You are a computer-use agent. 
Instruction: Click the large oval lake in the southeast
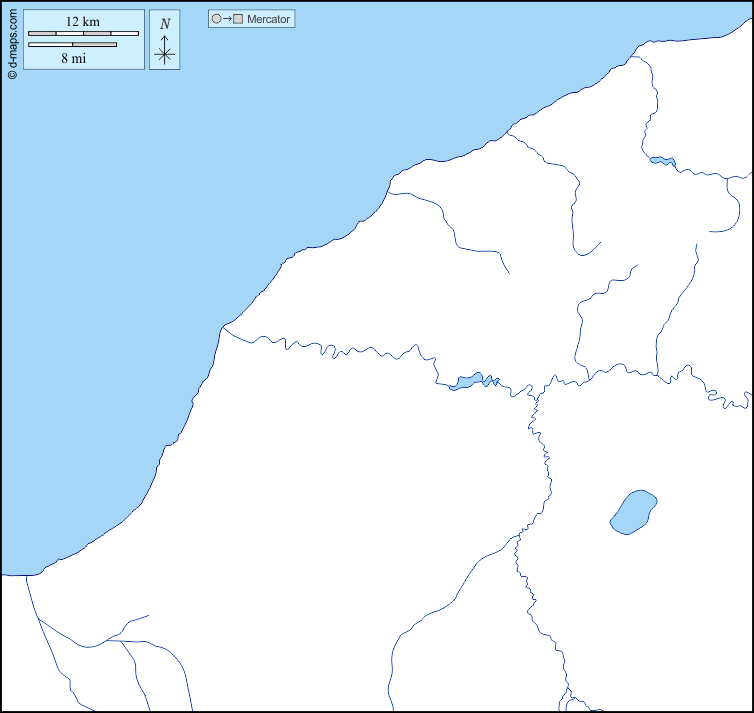[x=633, y=512]
